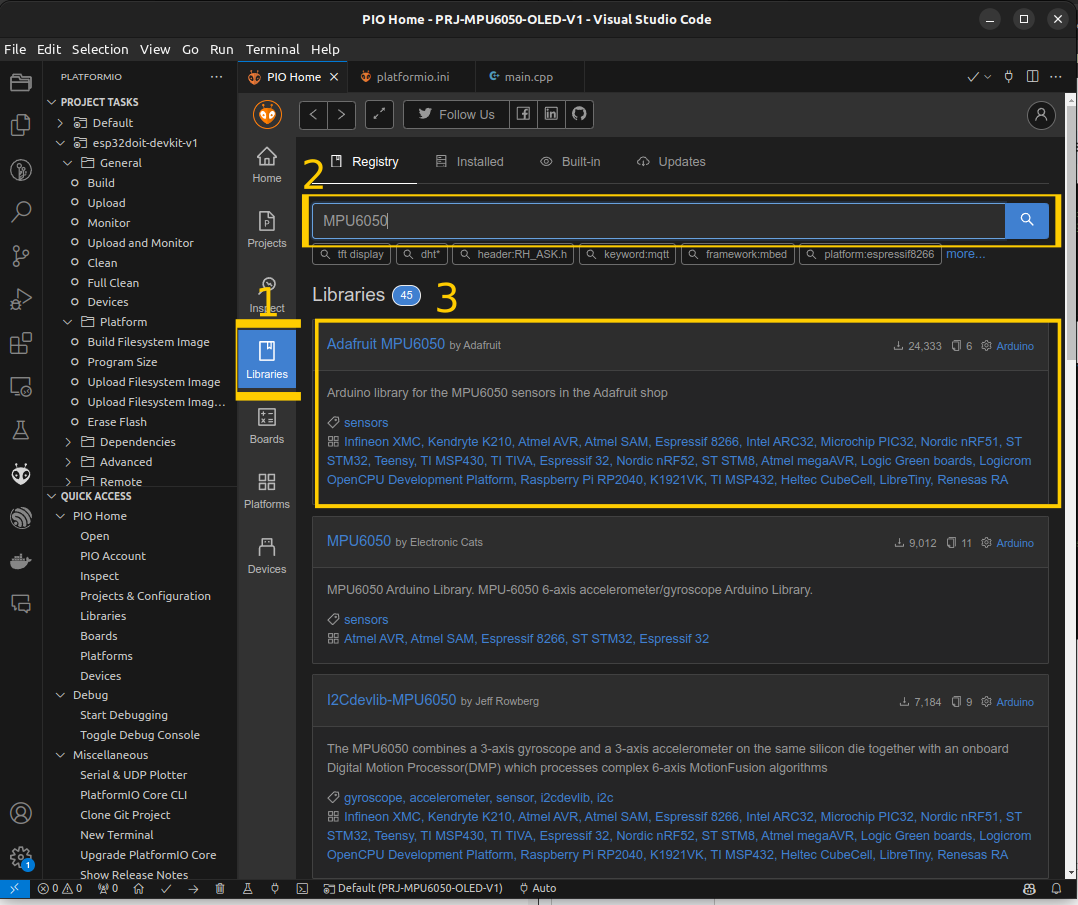
Task: Click the PlatformIO logo in PIO Home
Action: (267, 114)
